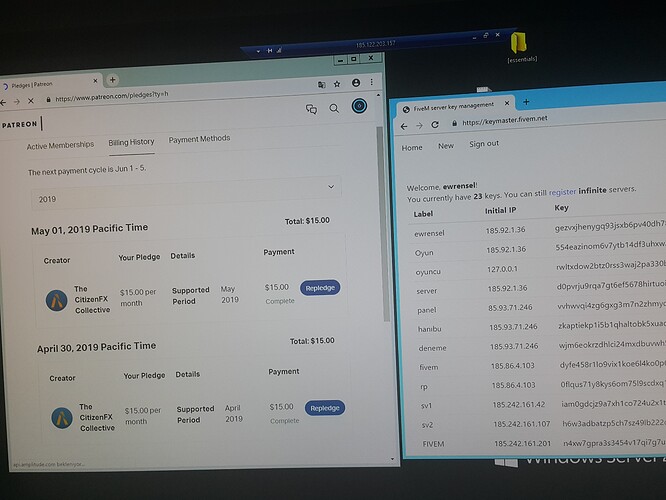Open the Patreon profile avatar menu

359,106
